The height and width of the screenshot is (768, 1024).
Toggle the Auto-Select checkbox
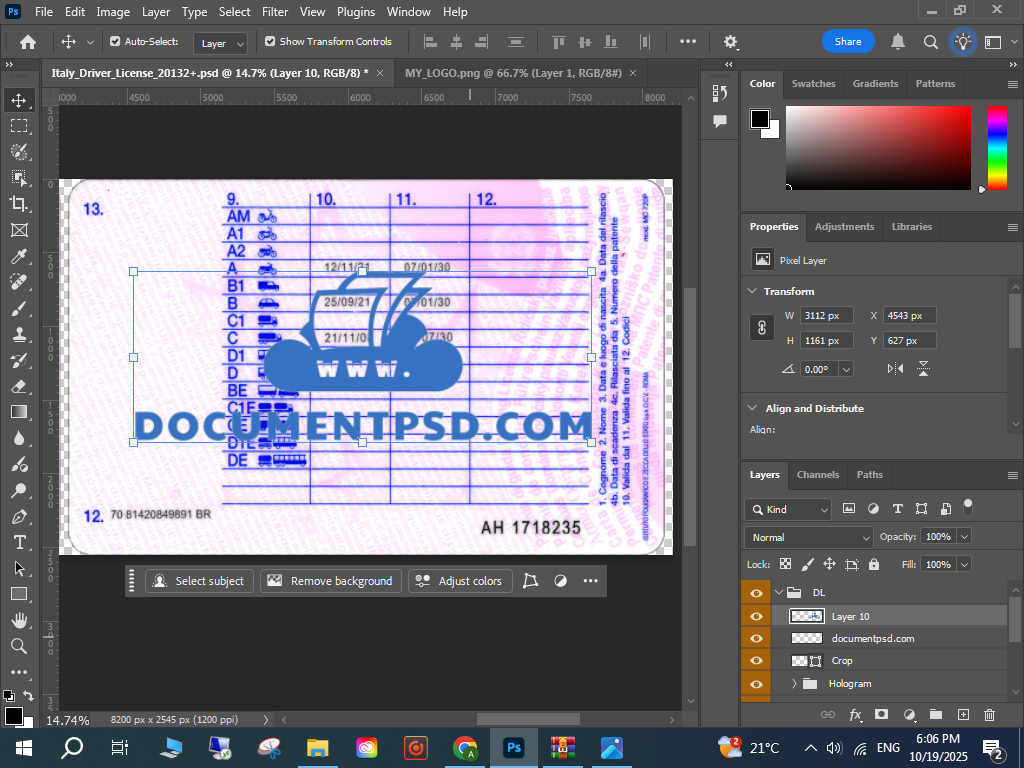(115, 42)
